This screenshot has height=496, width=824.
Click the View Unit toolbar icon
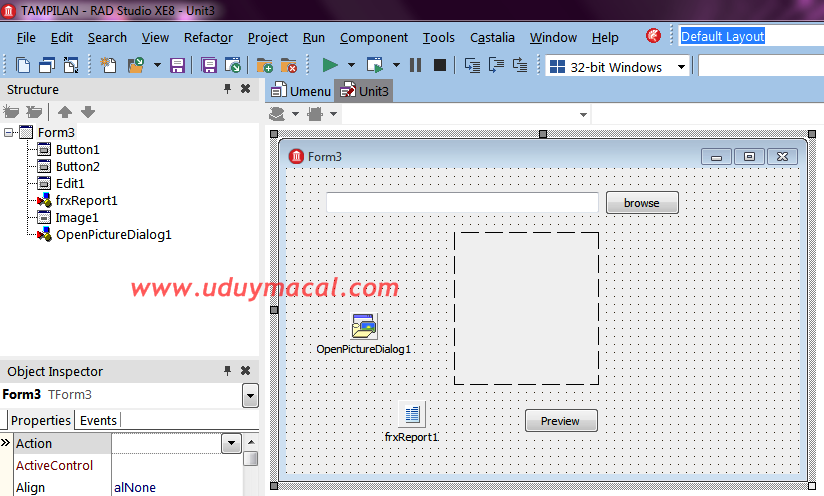(23, 65)
